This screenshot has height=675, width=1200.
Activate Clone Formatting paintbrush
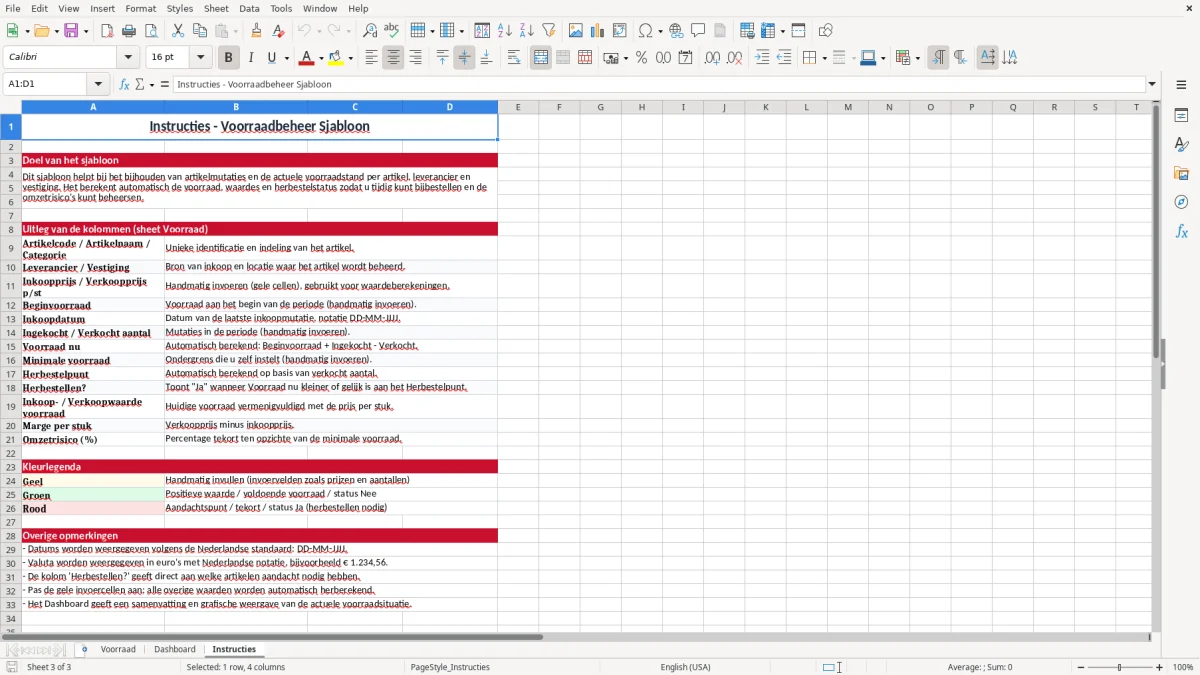(x=257, y=31)
